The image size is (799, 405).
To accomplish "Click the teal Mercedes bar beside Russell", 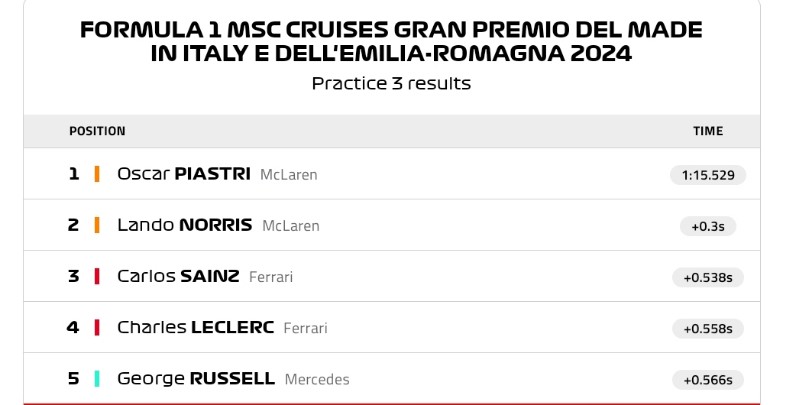I will [x=97, y=379].
